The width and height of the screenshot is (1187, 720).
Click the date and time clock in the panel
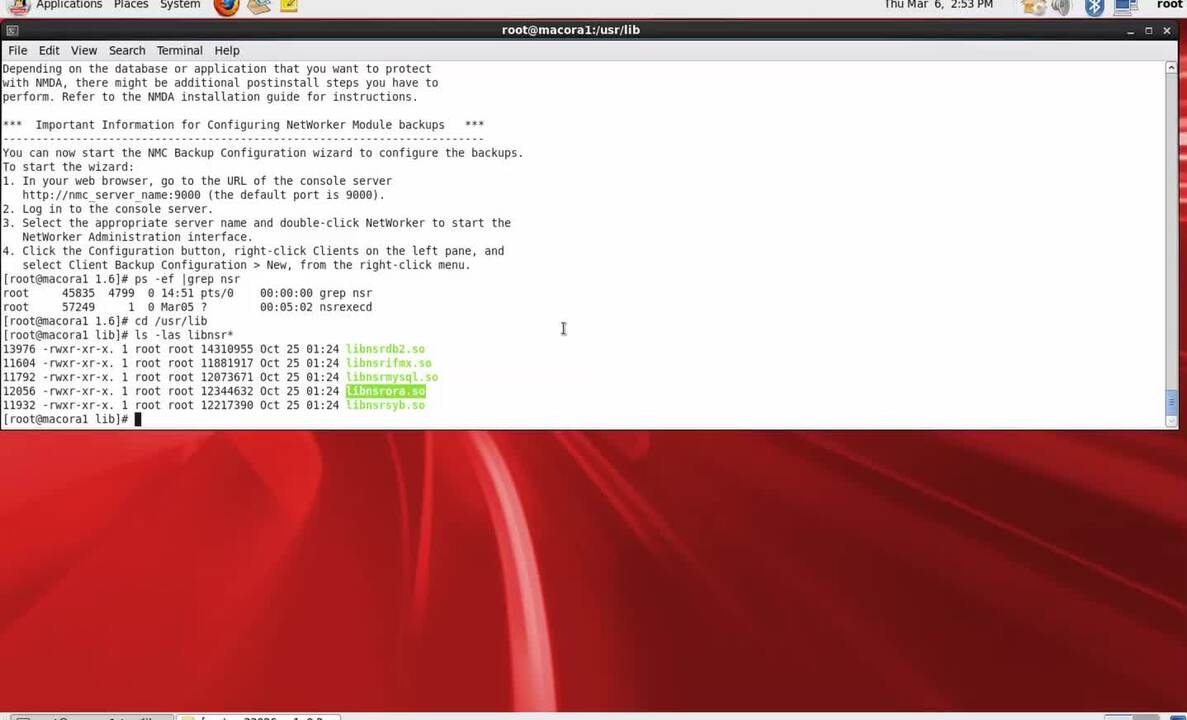[x=938, y=5]
